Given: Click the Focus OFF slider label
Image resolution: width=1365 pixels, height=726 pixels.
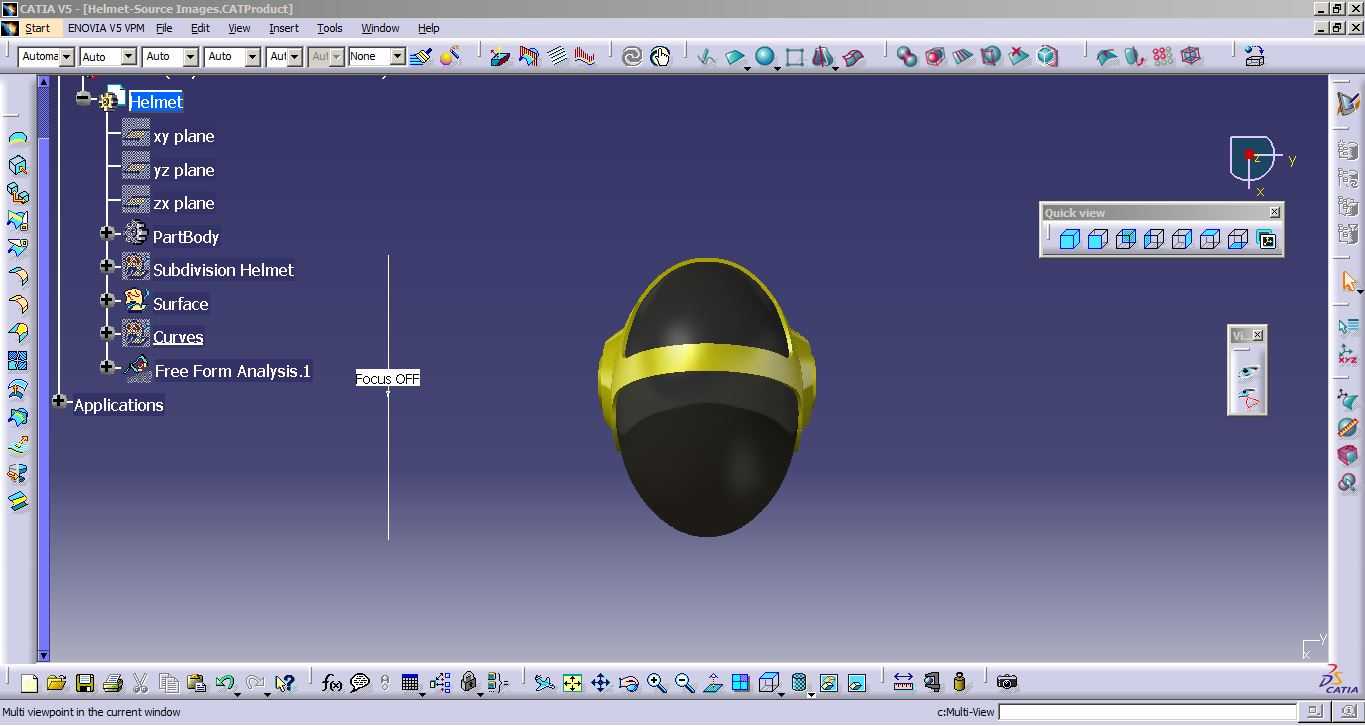Looking at the screenshot, I should [388, 379].
